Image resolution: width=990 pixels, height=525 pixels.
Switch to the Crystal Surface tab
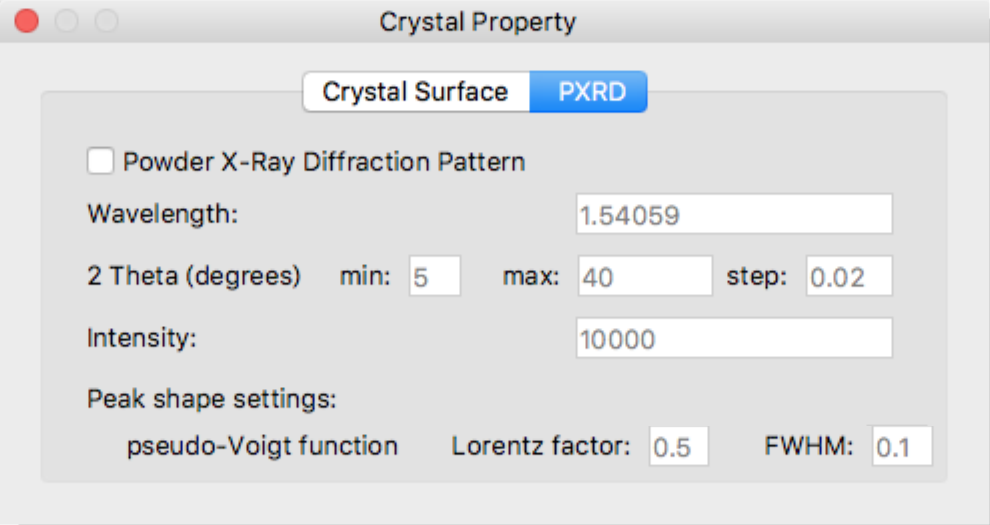point(415,93)
